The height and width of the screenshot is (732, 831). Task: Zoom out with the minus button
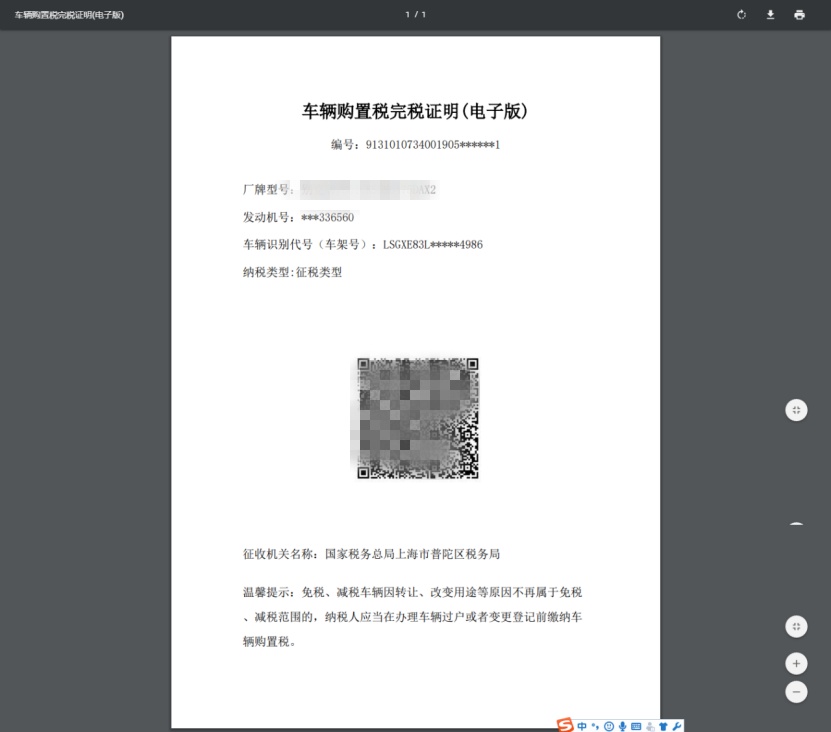coord(796,692)
